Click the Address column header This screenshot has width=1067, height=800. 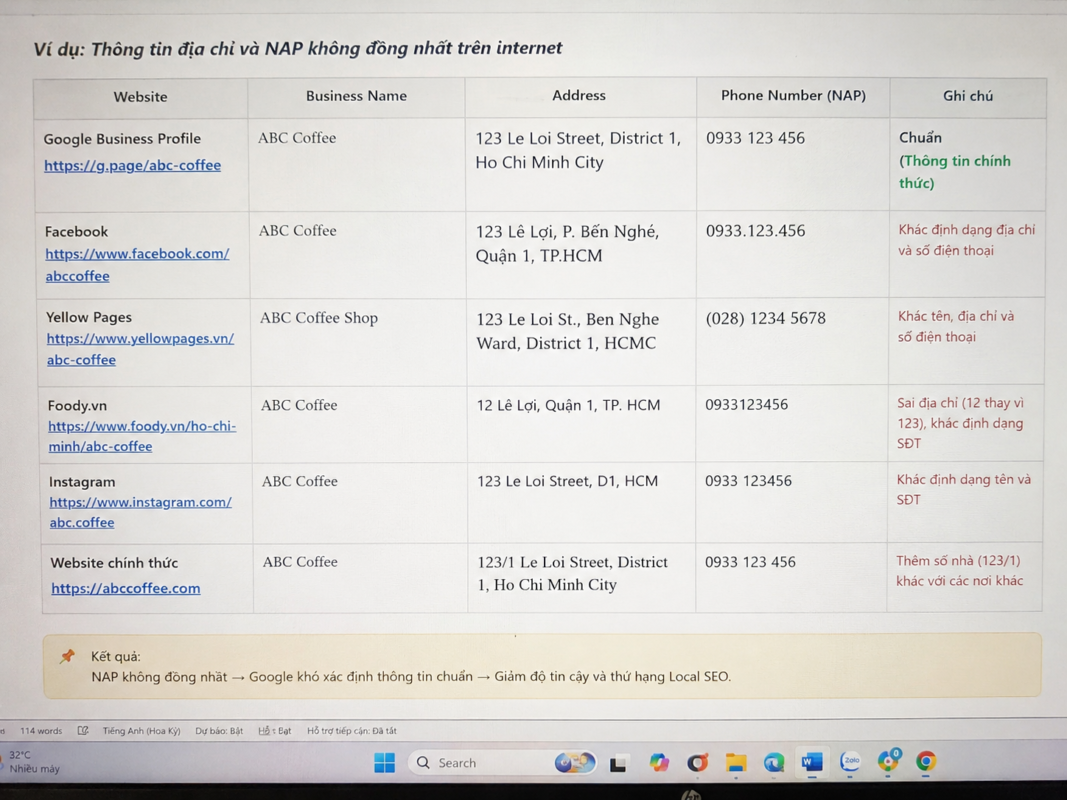579,95
